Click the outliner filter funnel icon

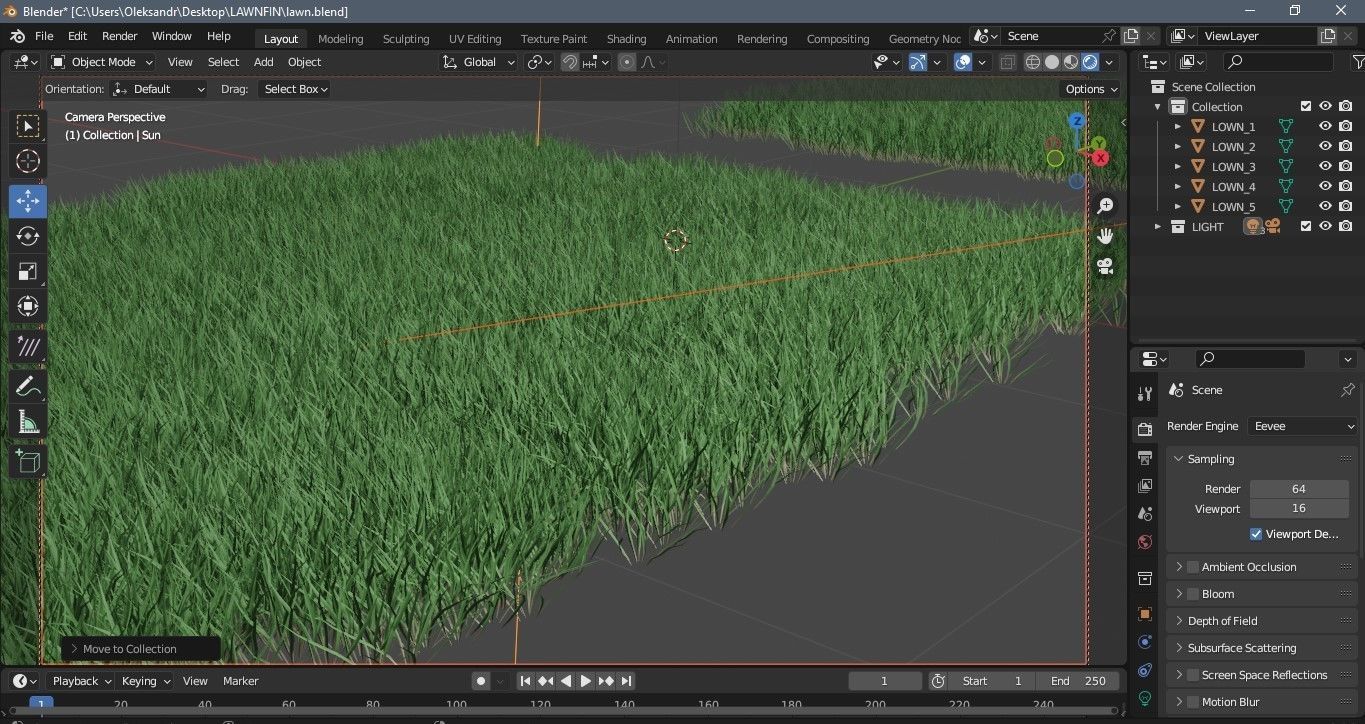(1357, 62)
